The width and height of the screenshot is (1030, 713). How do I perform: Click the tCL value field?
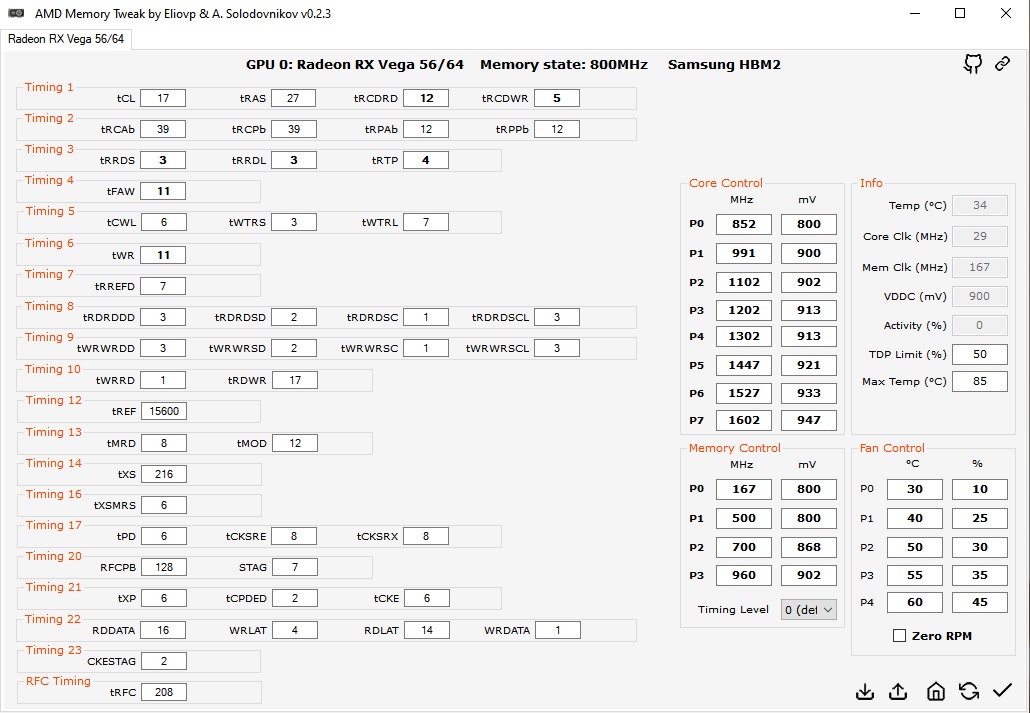click(163, 98)
